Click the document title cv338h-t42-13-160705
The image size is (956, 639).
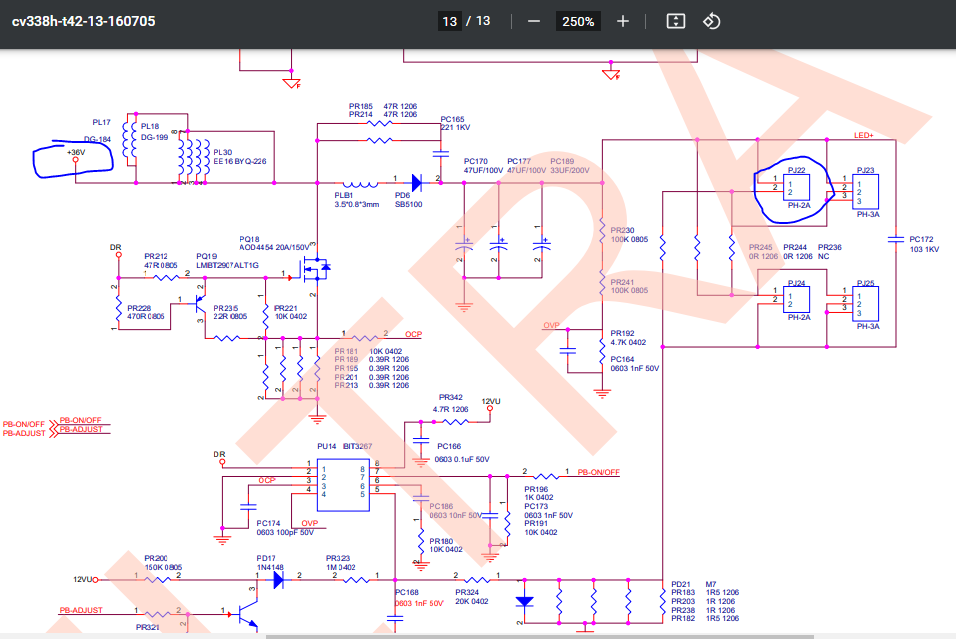[x=84, y=21]
